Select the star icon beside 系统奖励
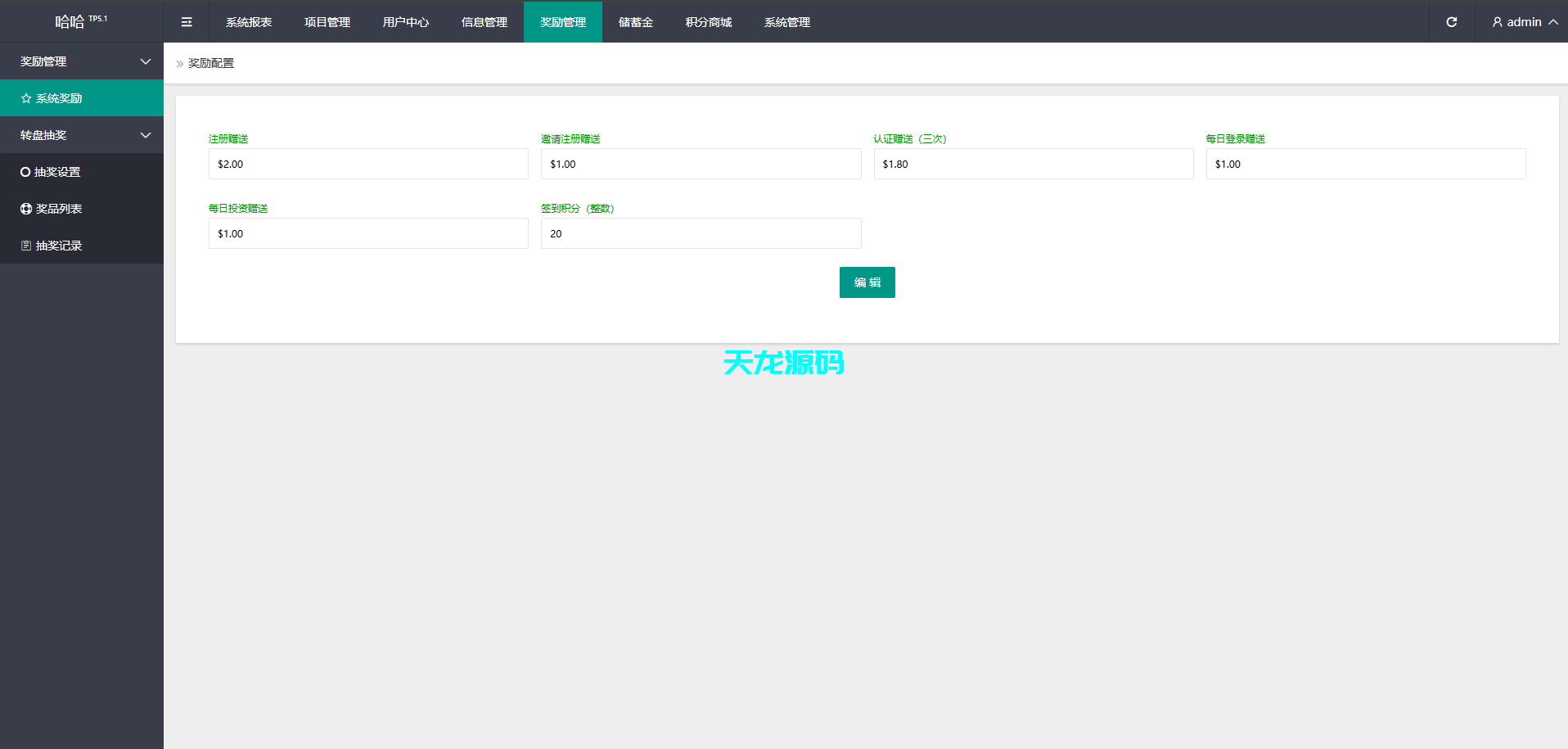1568x749 pixels. tap(25, 97)
